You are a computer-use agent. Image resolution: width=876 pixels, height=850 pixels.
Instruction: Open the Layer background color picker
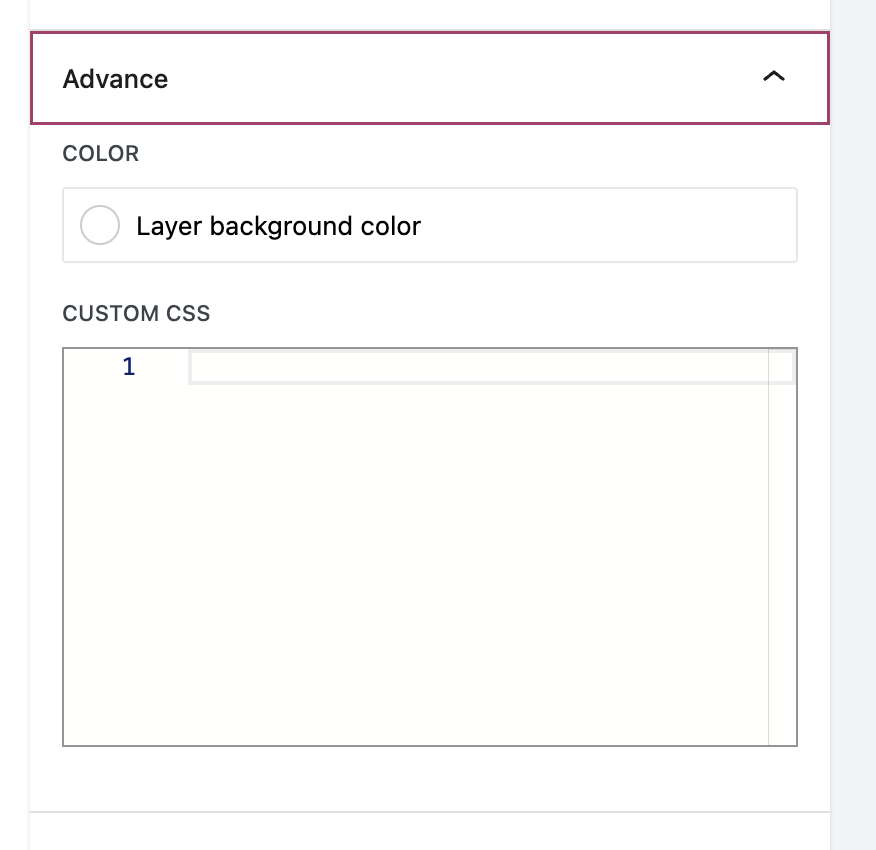point(99,225)
